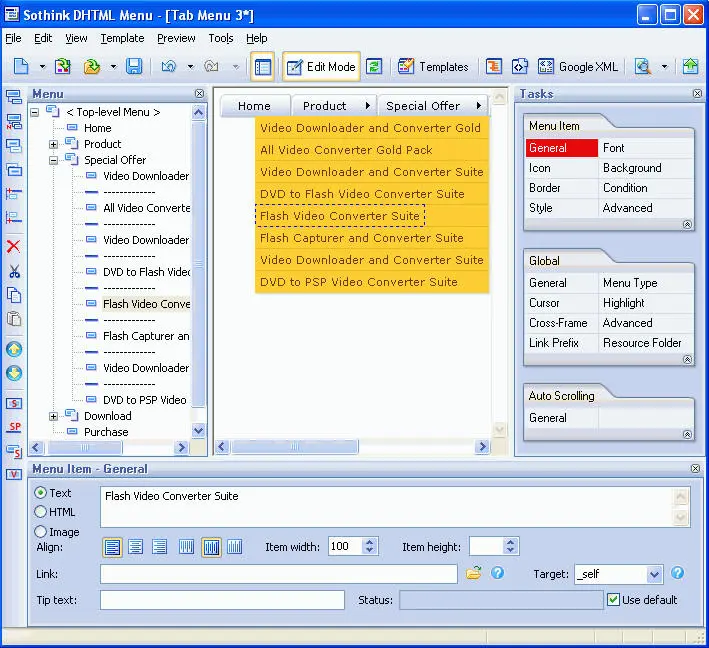
Task: Open Resource Folder under Global
Action: click(642, 343)
